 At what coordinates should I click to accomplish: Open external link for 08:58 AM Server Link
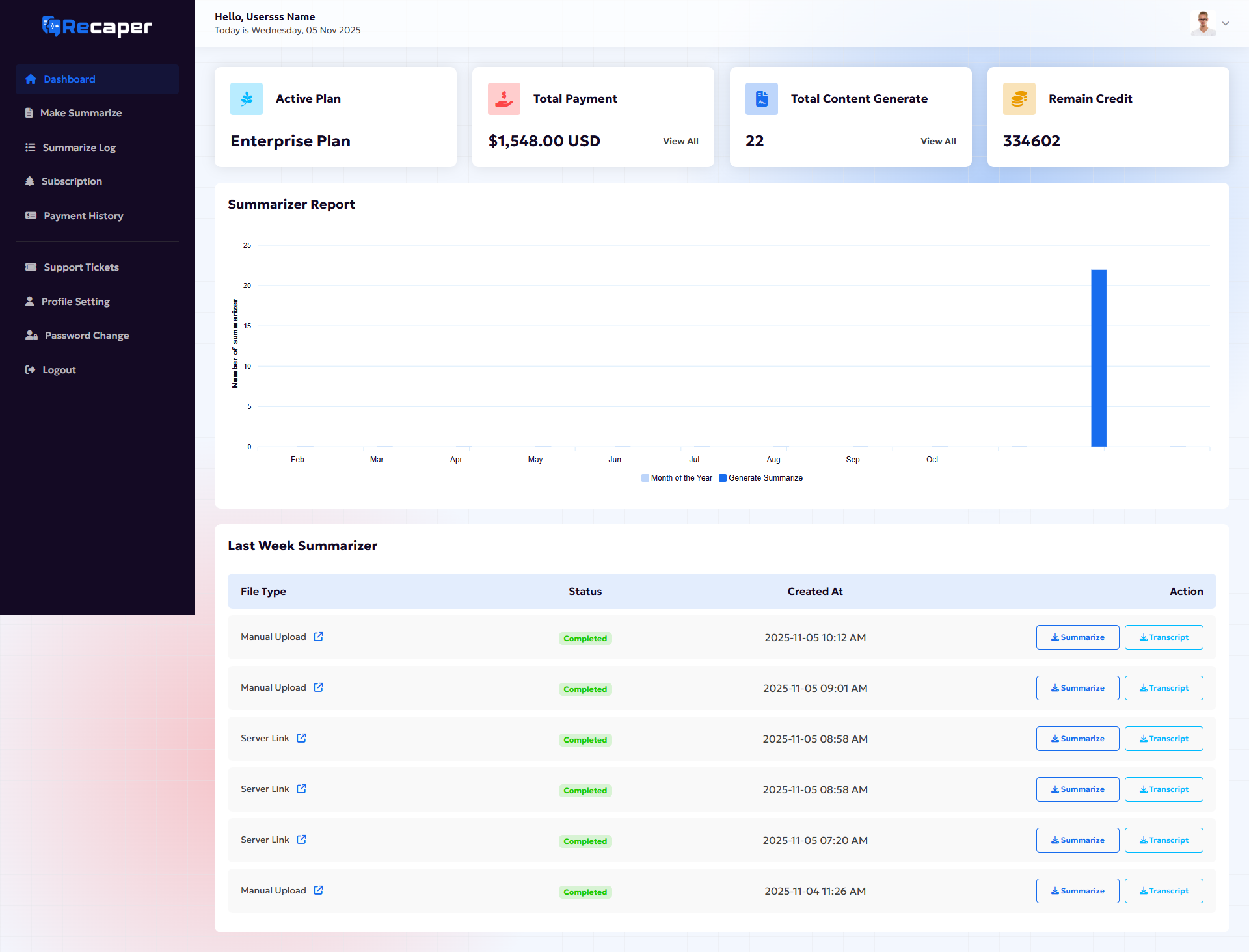pos(301,738)
